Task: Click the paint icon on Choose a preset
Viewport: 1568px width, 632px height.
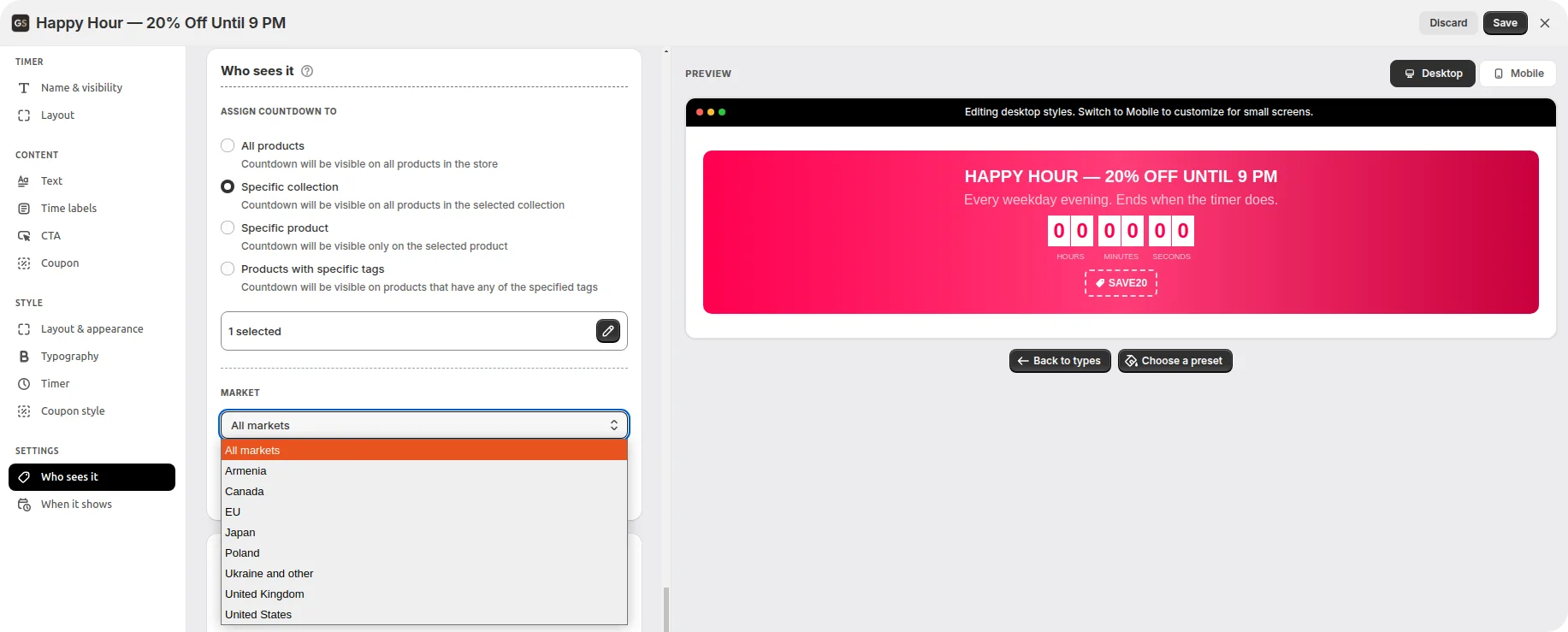Action: [x=1131, y=361]
